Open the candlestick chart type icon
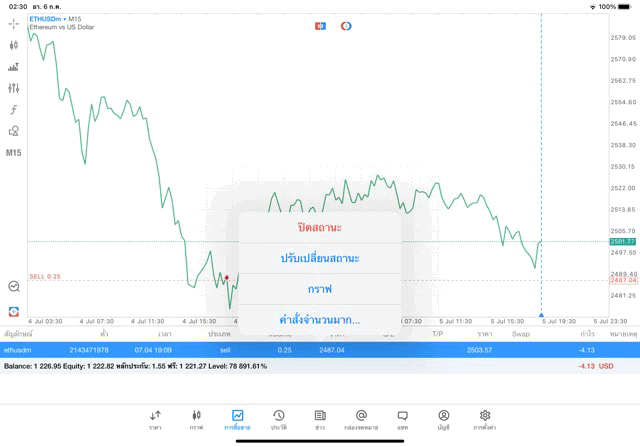This screenshot has width=640, height=447. (x=14, y=45)
